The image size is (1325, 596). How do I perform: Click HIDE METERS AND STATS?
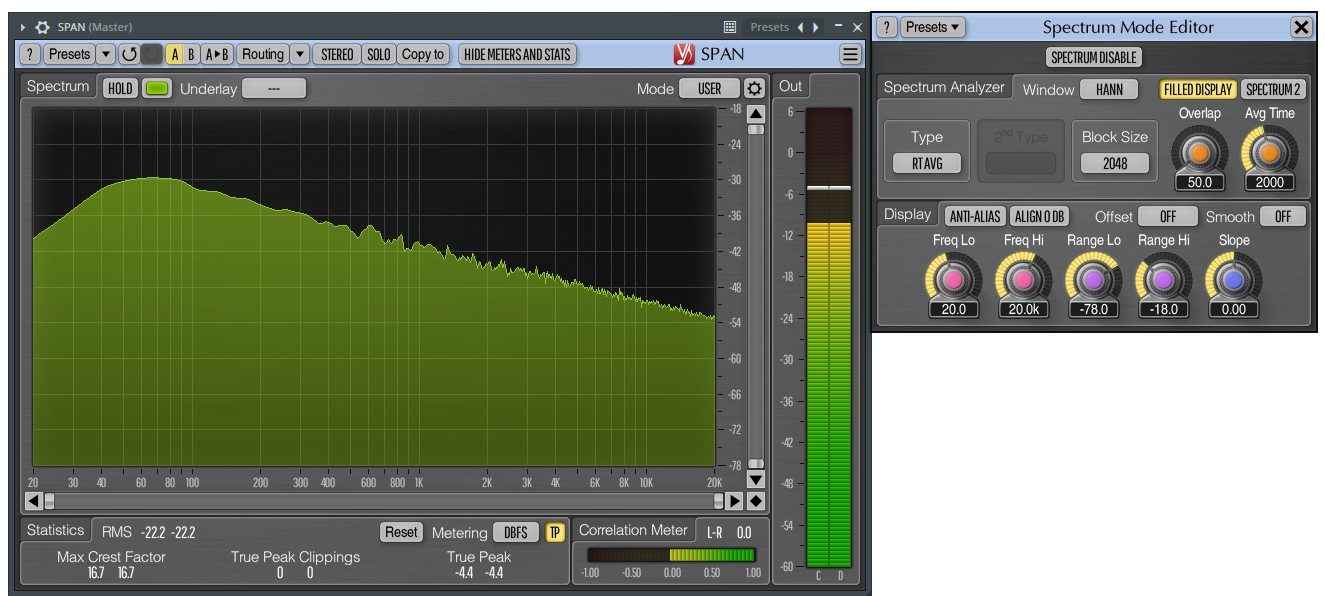point(518,54)
